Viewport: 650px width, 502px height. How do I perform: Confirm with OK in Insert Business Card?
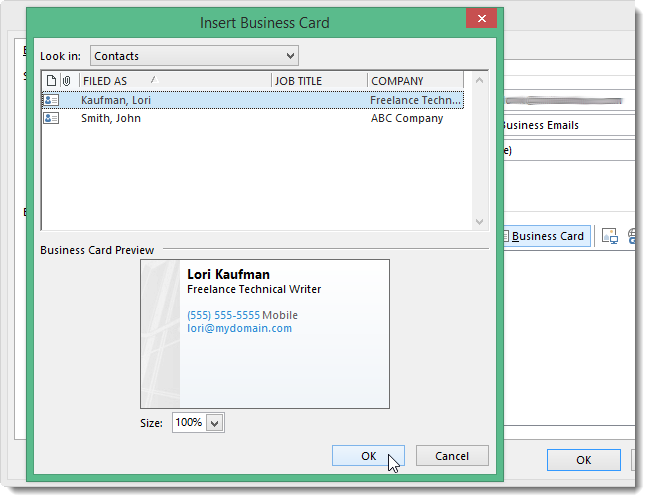click(368, 456)
